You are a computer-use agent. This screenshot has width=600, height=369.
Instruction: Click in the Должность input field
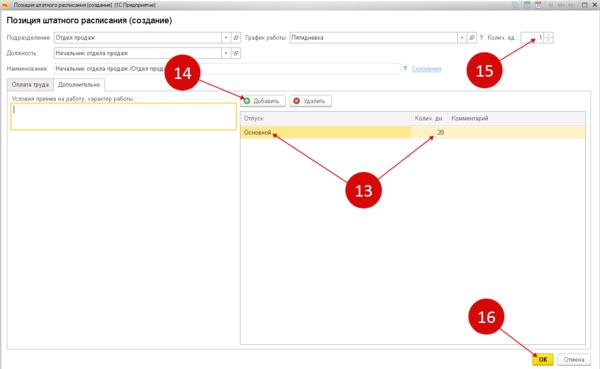[x=138, y=53]
